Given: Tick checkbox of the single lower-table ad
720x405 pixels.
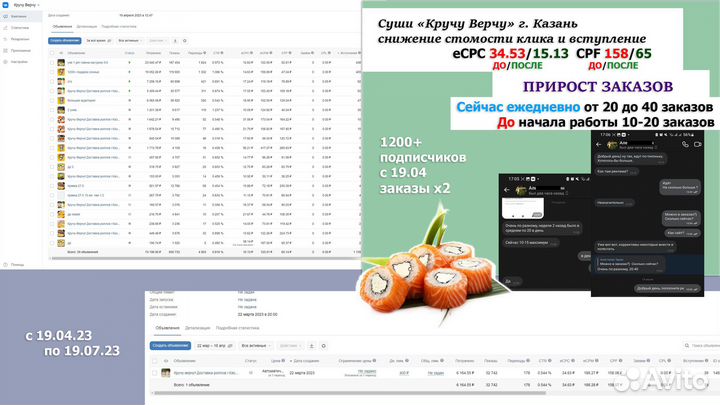Looking at the screenshot, I should (155, 373).
